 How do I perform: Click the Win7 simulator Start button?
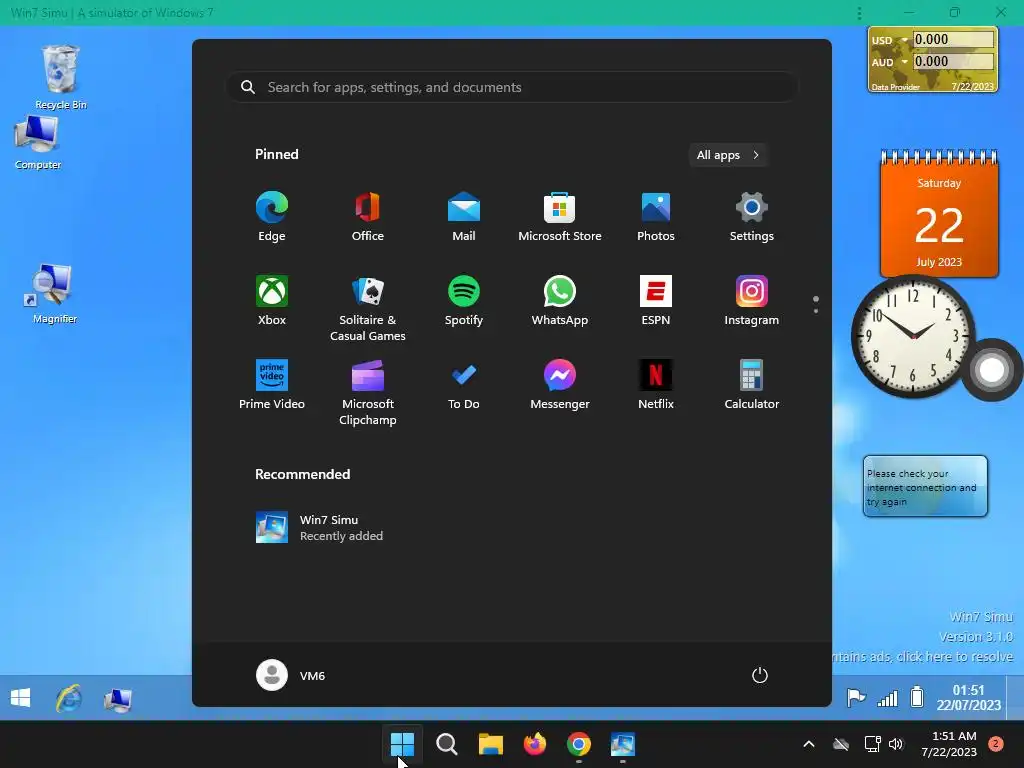(20, 698)
